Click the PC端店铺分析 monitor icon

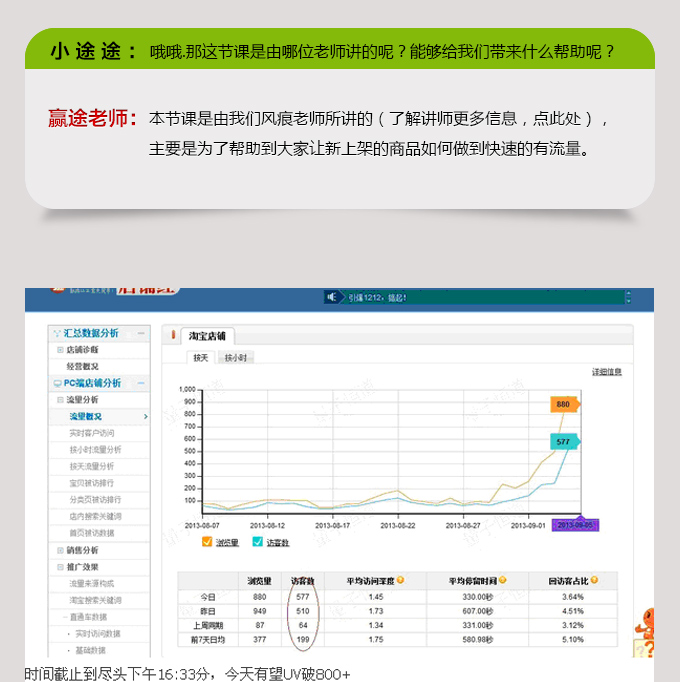coord(57,384)
